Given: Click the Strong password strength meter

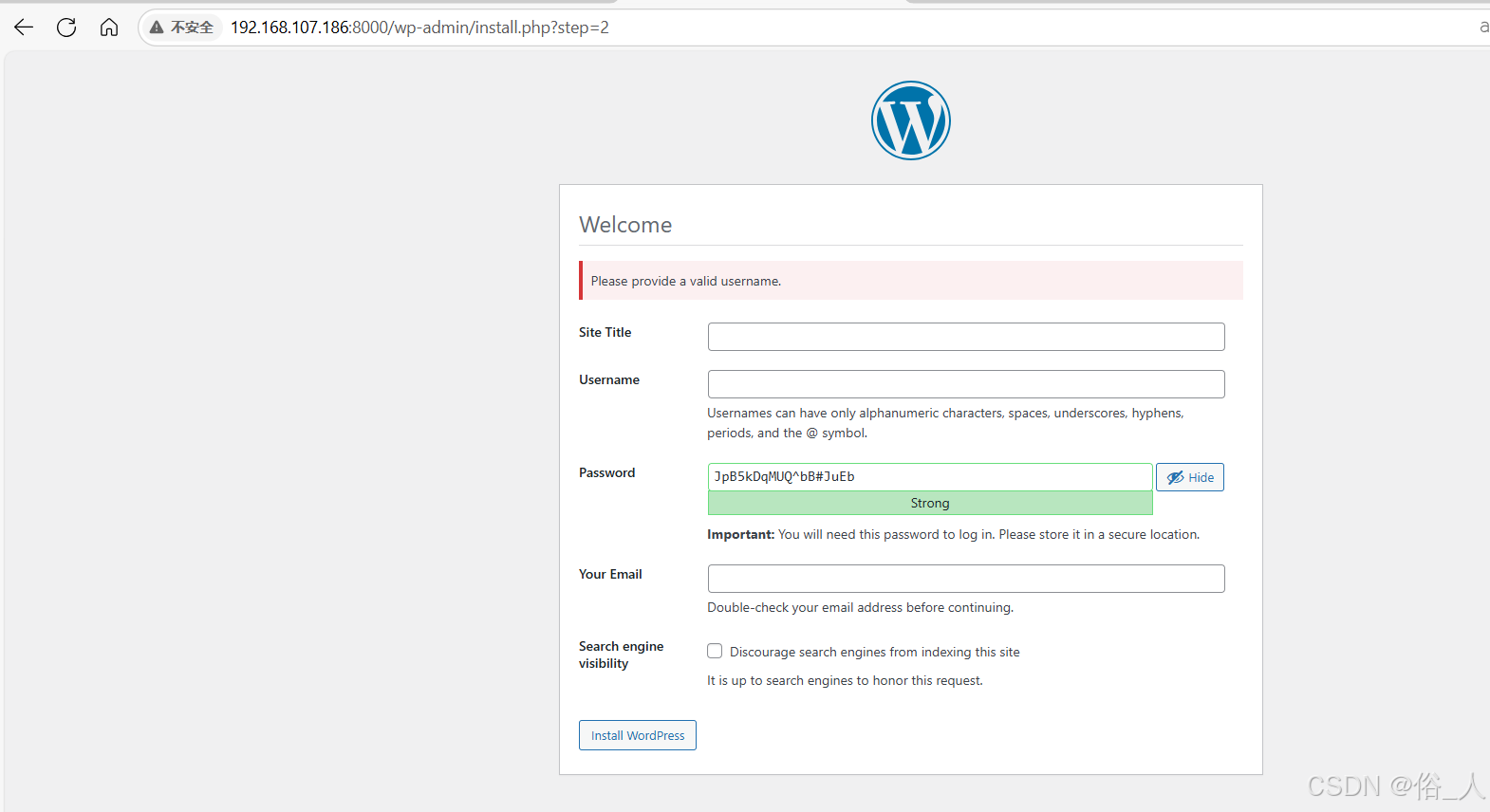Looking at the screenshot, I should (x=930, y=503).
